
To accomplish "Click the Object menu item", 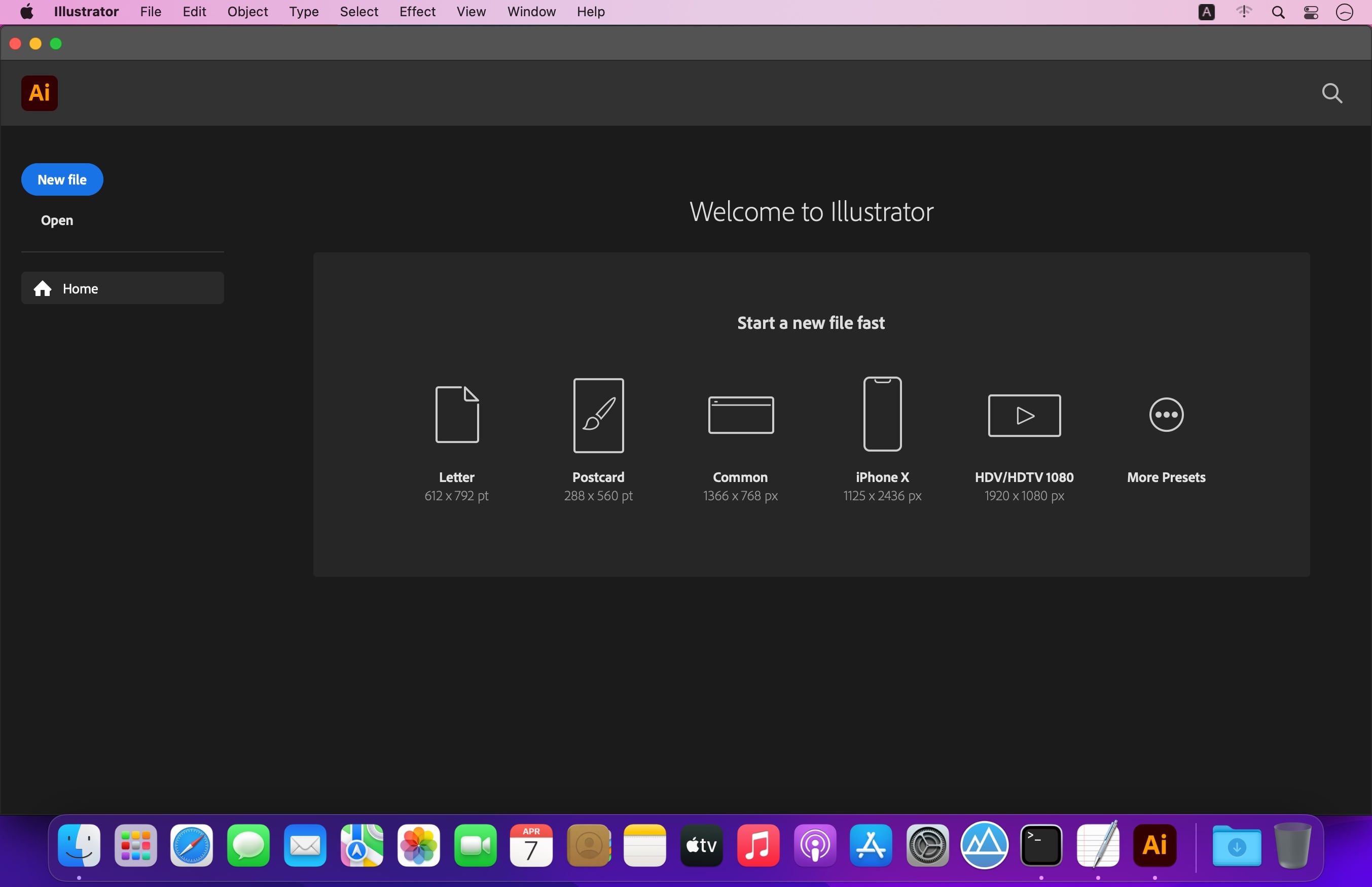I will tap(246, 11).
